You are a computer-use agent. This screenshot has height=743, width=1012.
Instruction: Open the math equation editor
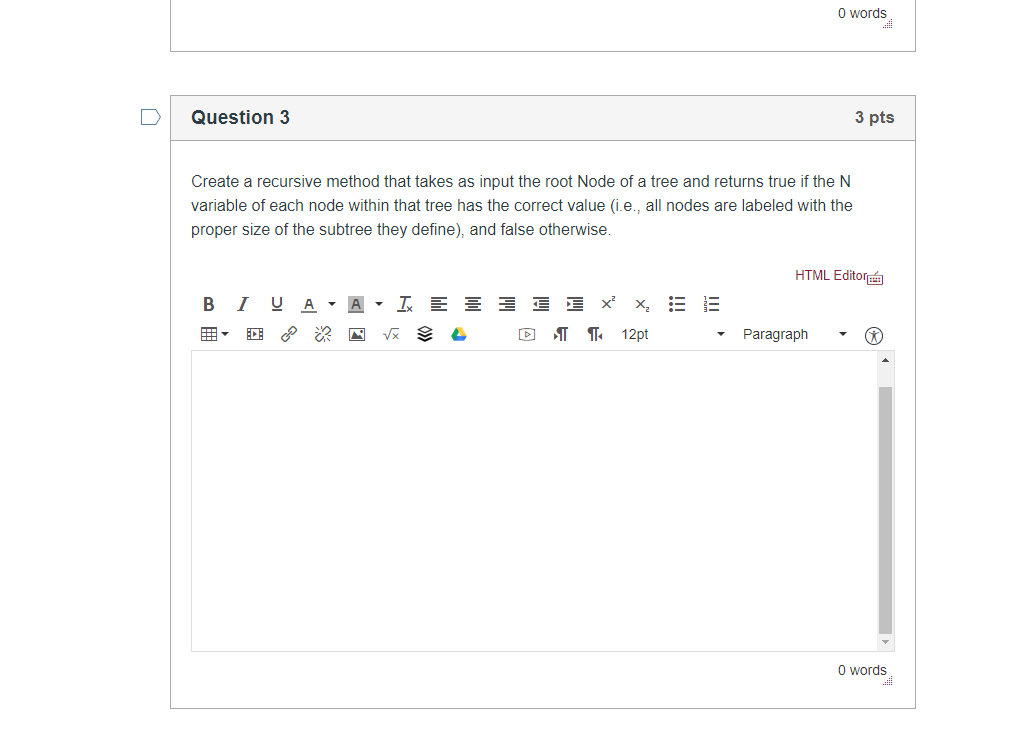tap(390, 334)
